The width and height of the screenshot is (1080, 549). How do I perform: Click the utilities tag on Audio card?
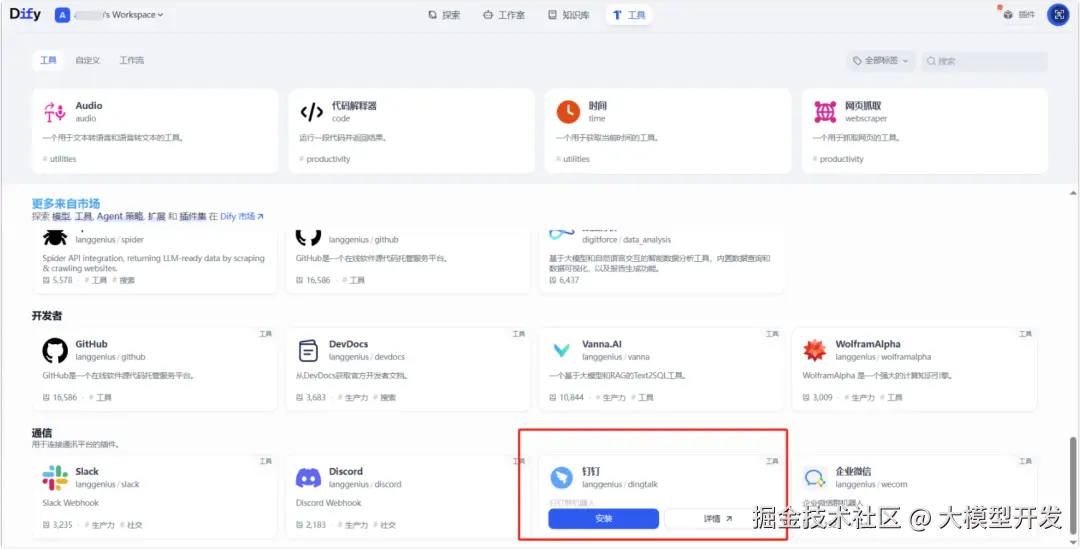(63, 159)
